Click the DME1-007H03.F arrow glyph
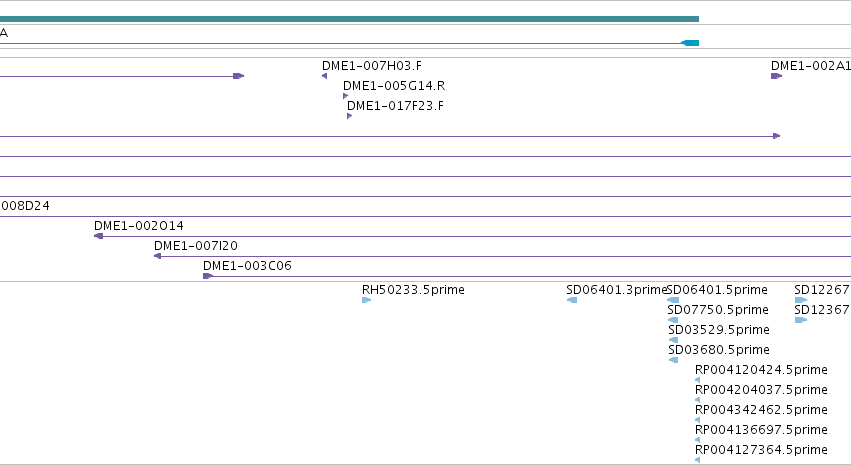The width and height of the screenshot is (851, 465). pos(325,76)
